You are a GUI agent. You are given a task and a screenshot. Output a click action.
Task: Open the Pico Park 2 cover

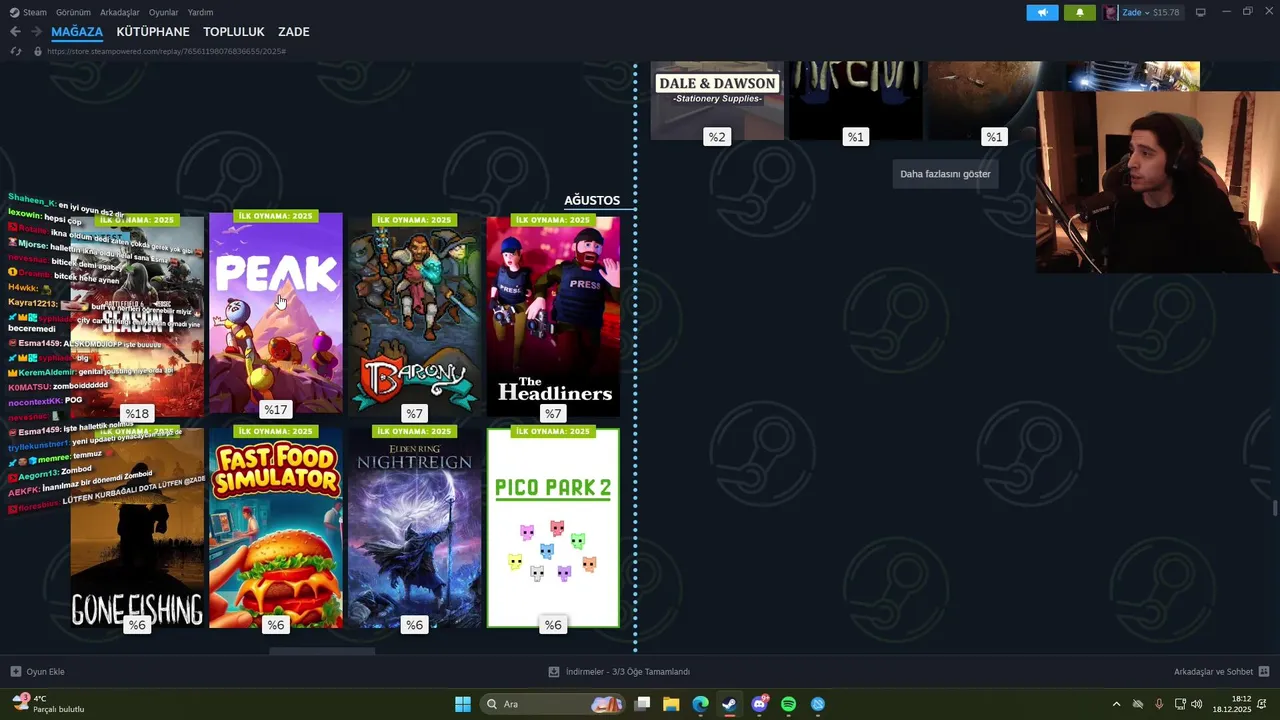[553, 527]
